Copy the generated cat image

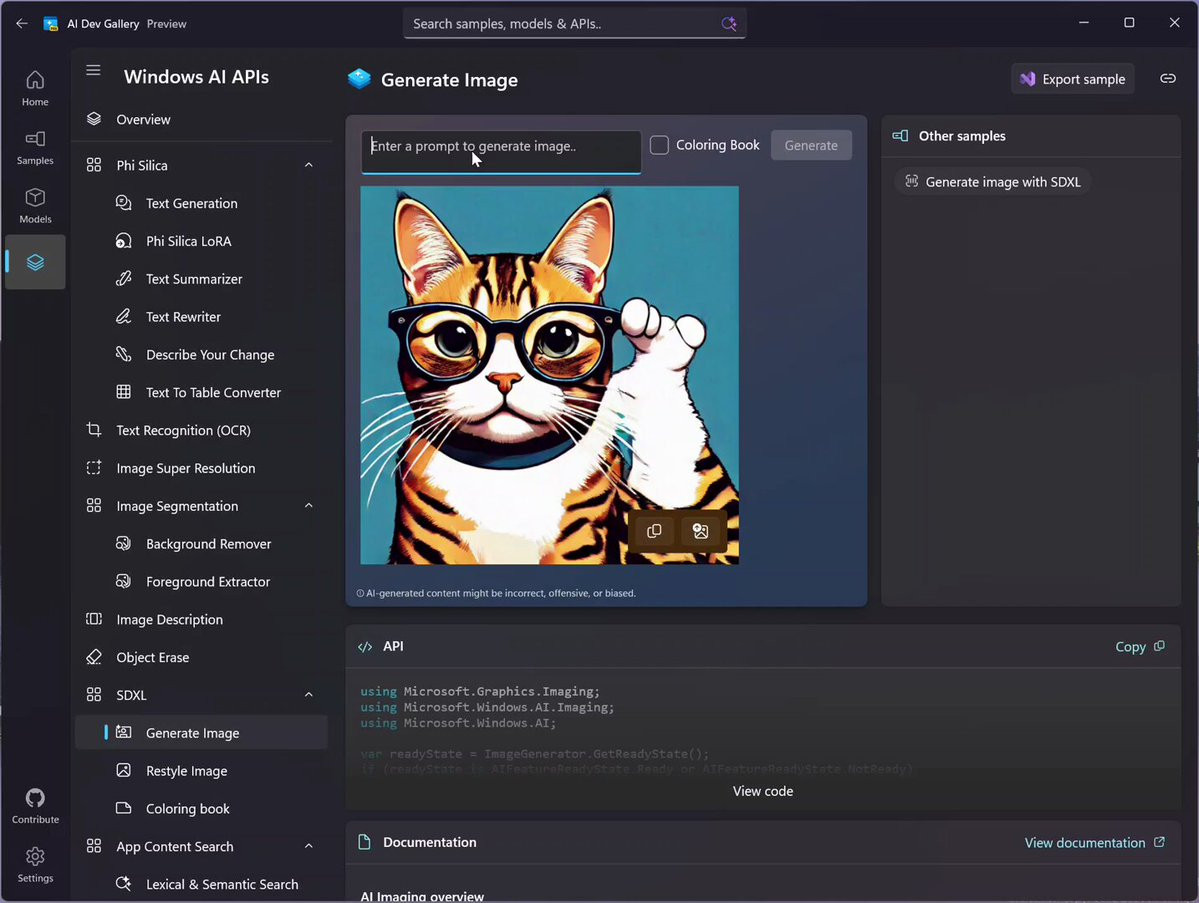(x=654, y=531)
